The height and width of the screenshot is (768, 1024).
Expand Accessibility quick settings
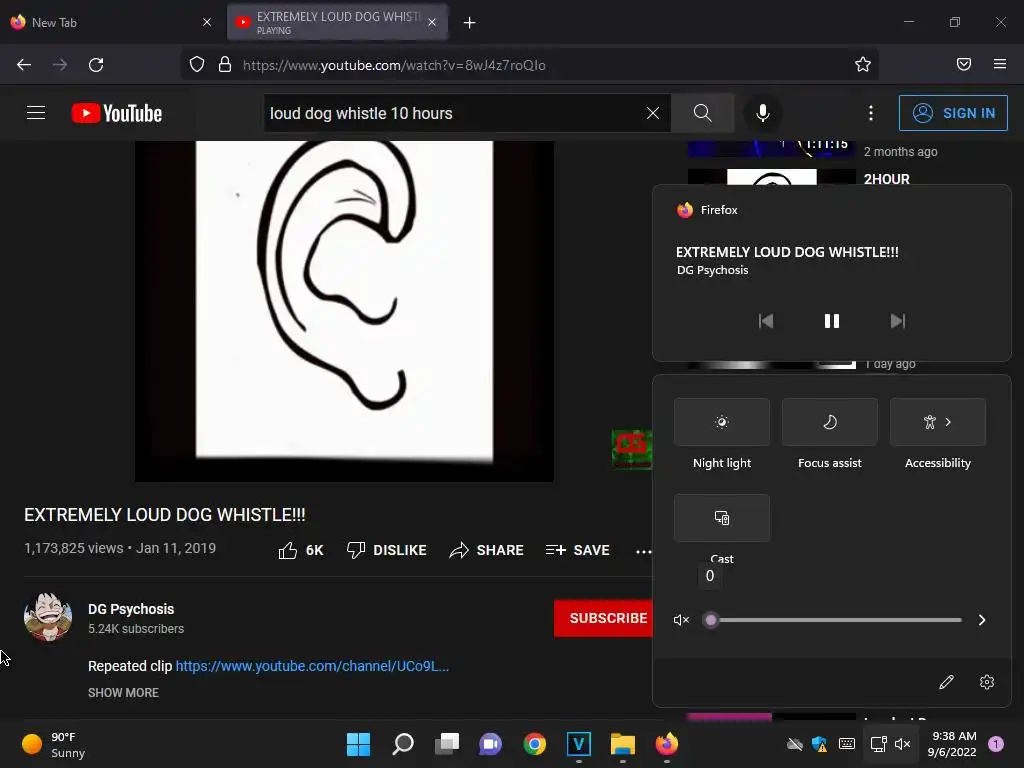tap(938, 422)
